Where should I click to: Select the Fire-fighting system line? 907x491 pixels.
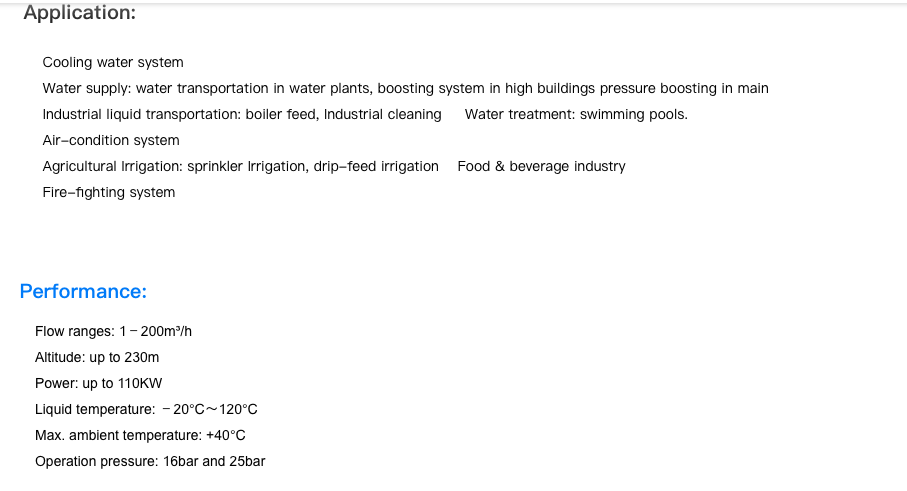[109, 193]
